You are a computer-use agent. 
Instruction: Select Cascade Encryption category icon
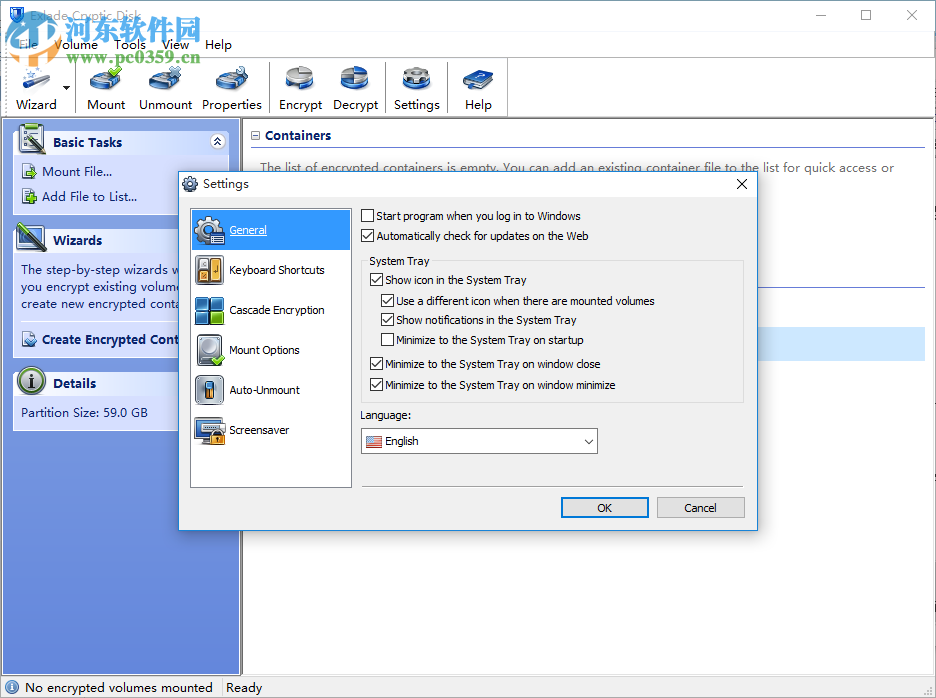click(x=210, y=310)
